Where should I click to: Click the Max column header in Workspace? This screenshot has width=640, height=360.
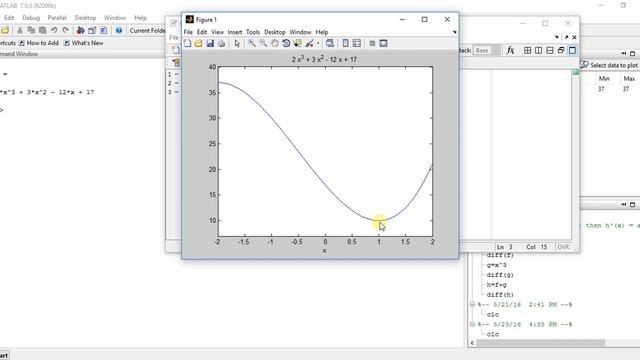(x=629, y=79)
